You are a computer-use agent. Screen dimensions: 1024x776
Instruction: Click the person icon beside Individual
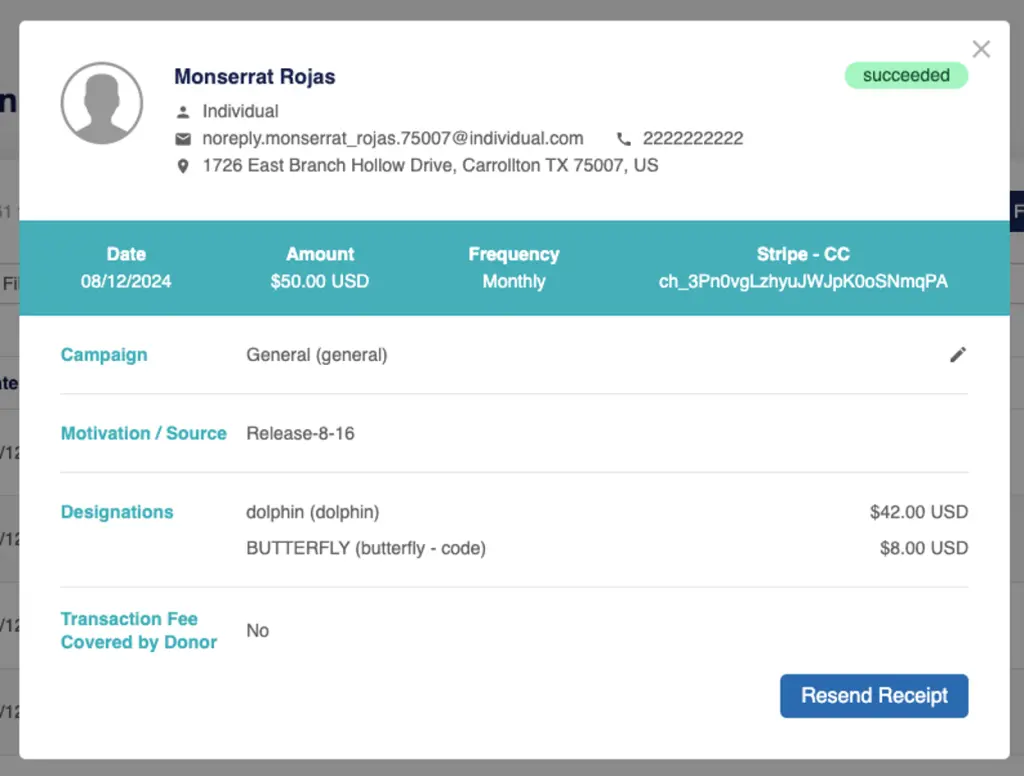click(183, 112)
